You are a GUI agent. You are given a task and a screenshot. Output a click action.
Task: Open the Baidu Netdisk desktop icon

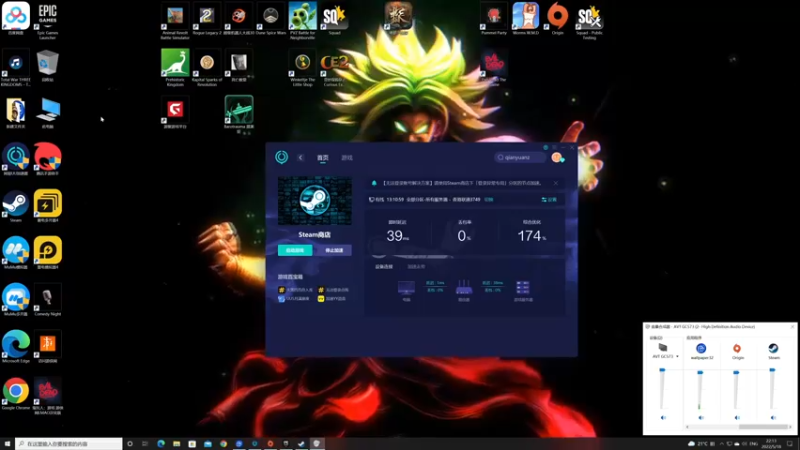point(16,19)
